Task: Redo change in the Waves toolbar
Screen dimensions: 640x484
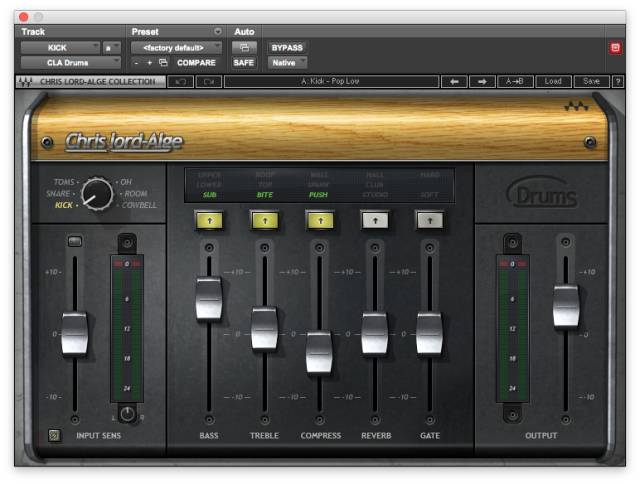Action: [209, 82]
